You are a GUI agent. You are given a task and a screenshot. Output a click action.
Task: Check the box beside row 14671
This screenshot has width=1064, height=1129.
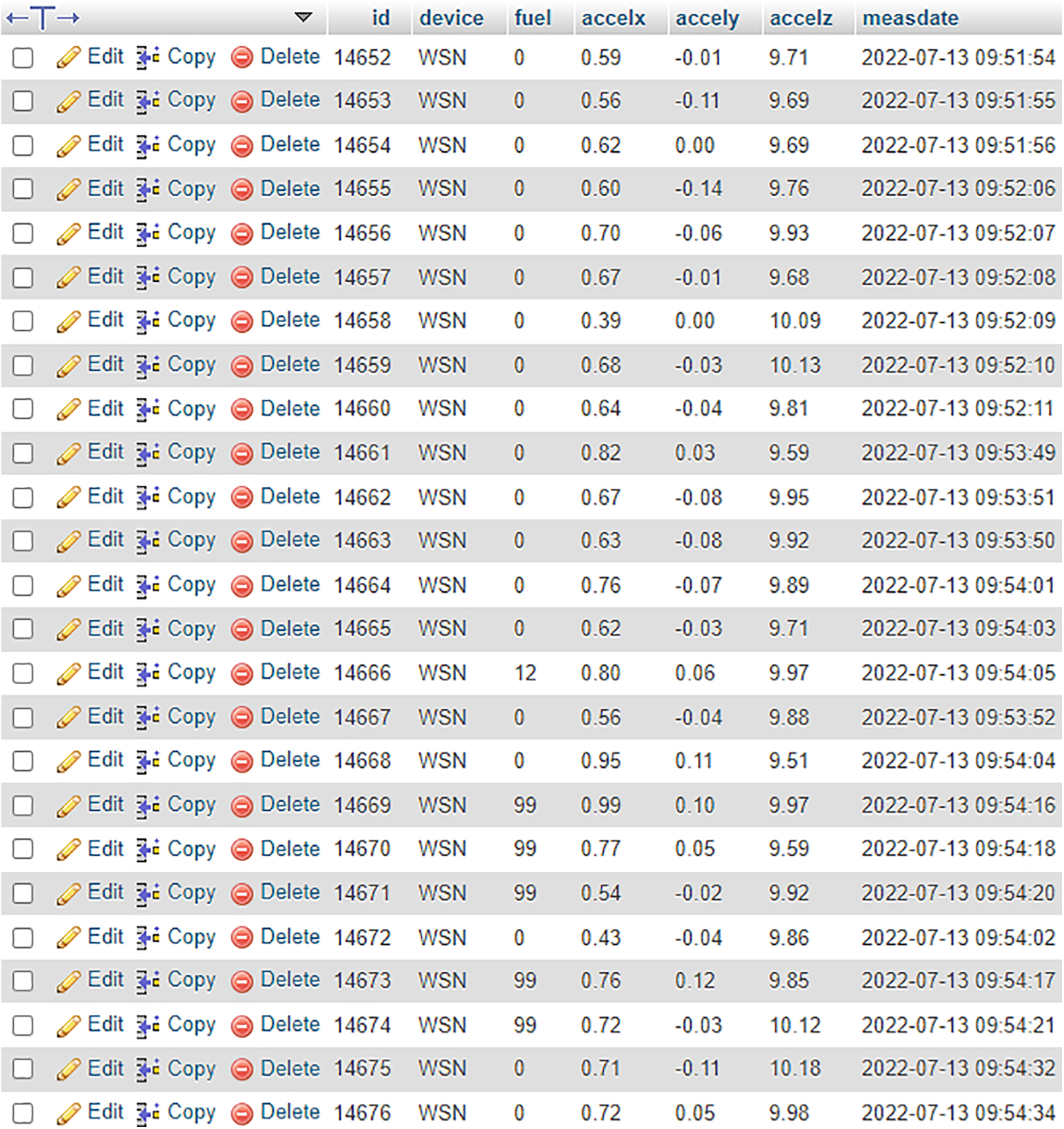point(23,894)
